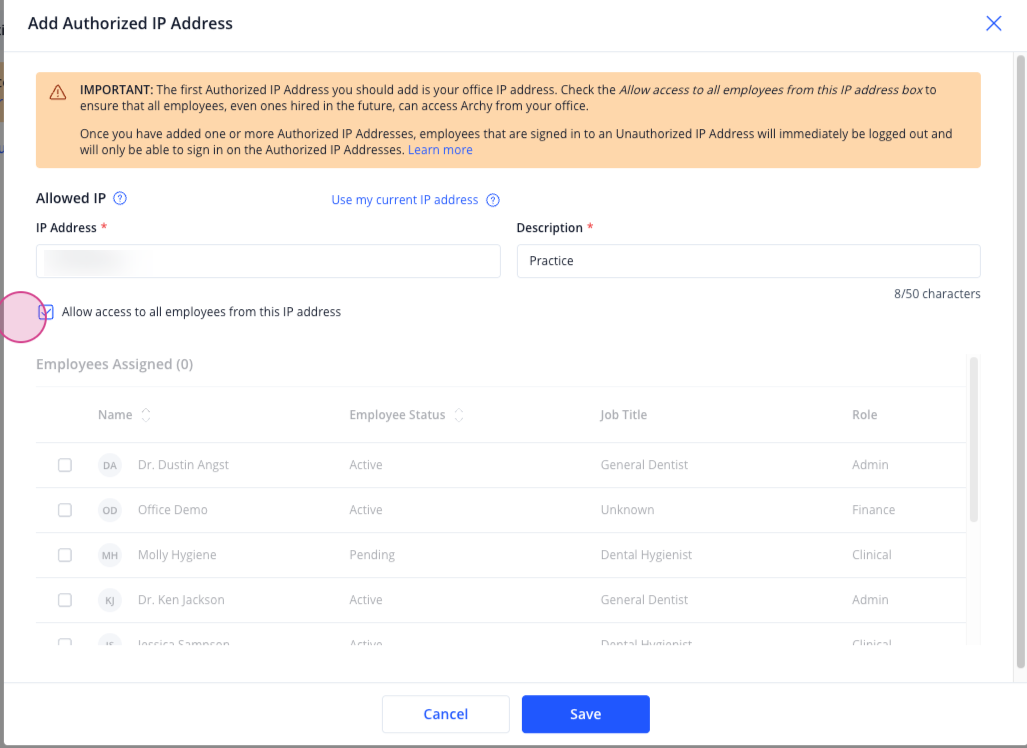The height and width of the screenshot is (748, 1027).
Task: Check the box for Office Demo
Action: pos(65,510)
